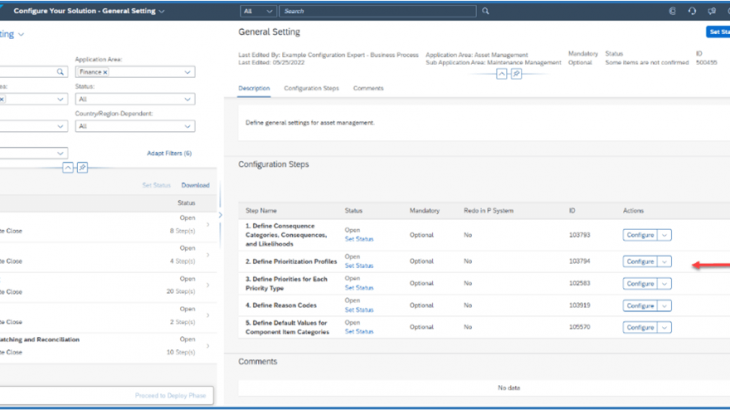Viewport: 730px width, 410px height.
Task: Click Configure for Define Reason Codes
Action: (640, 306)
